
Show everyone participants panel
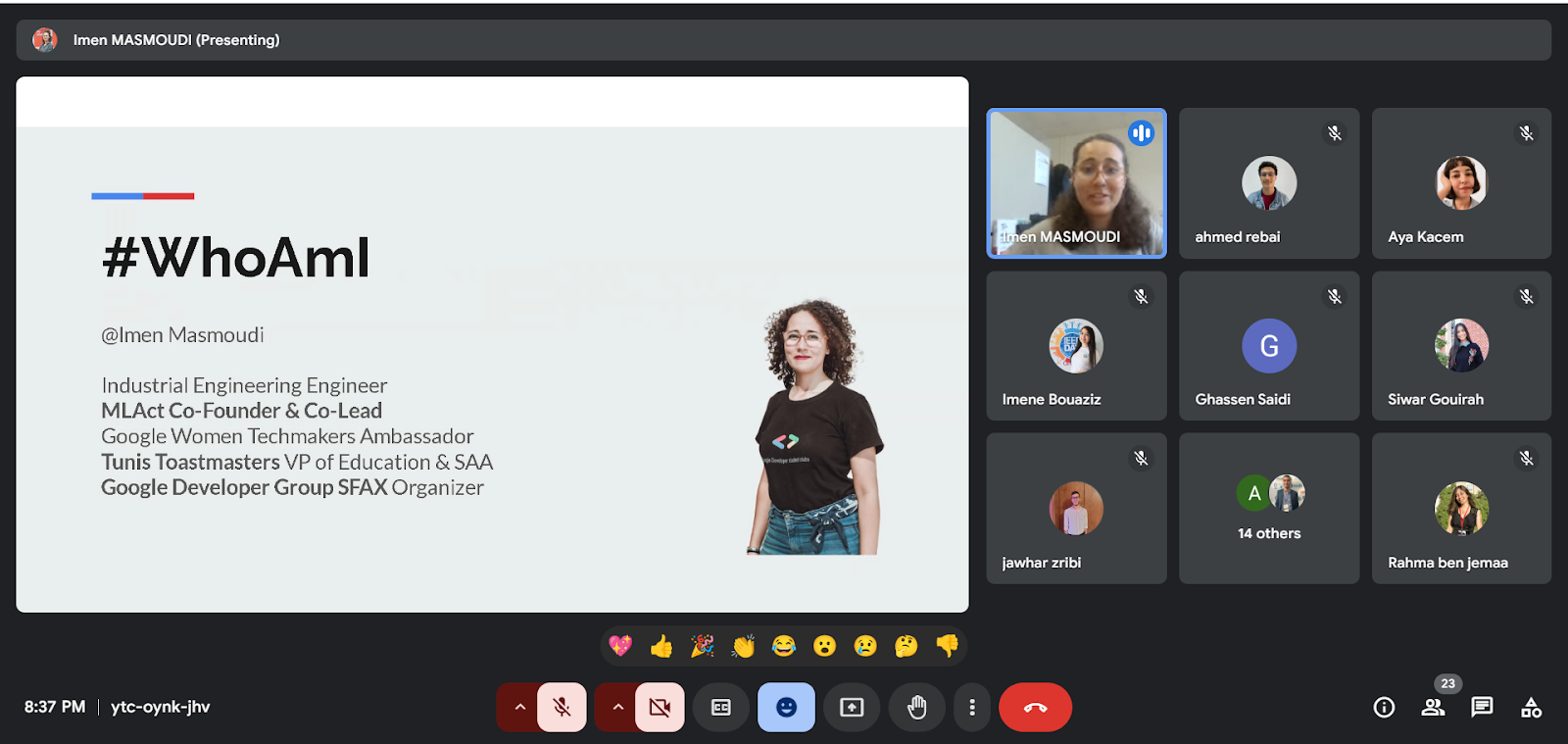(x=1433, y=707)
